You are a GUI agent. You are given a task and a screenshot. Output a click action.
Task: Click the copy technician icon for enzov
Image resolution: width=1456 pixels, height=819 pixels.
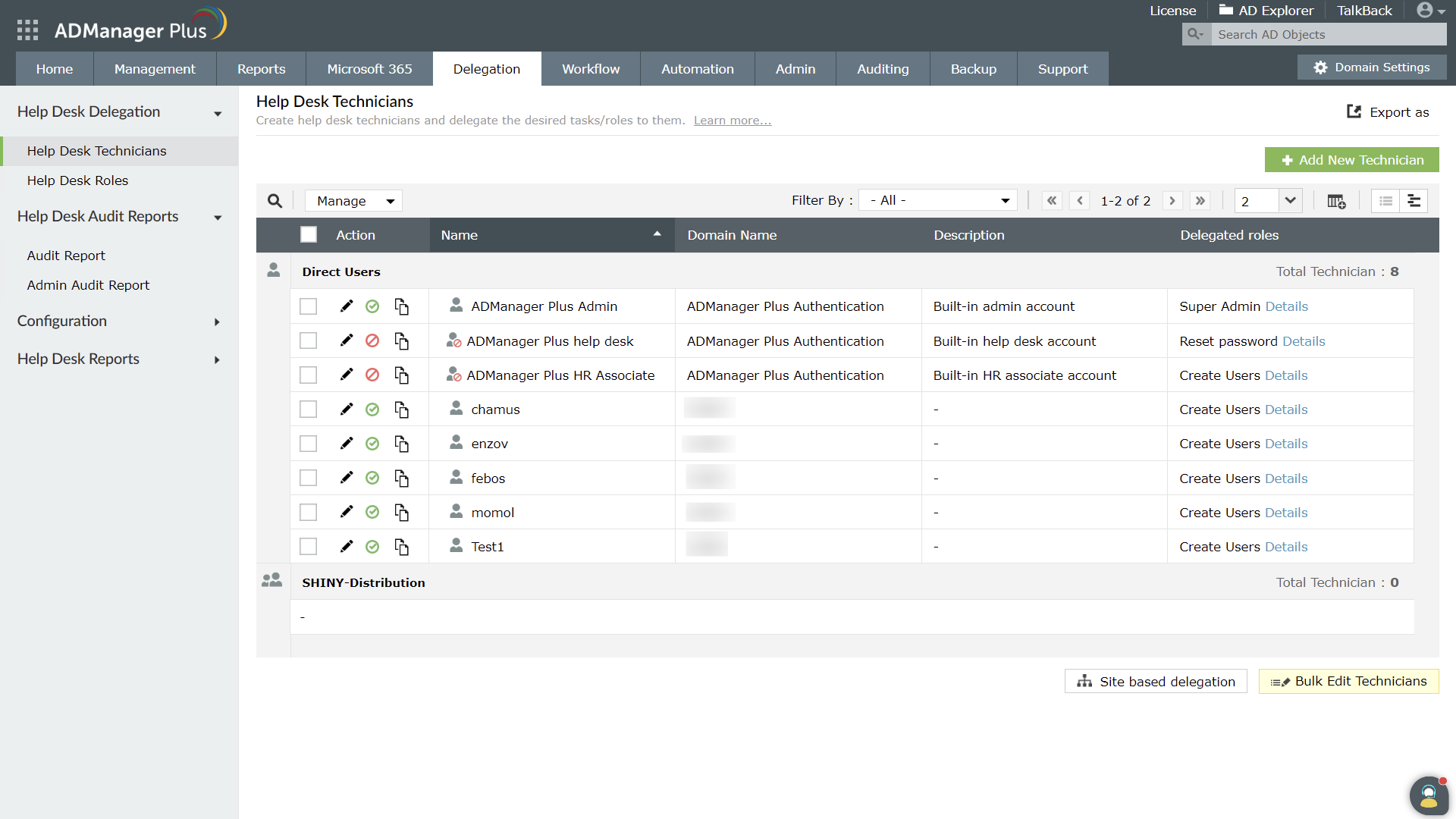[x=402, y=444]
